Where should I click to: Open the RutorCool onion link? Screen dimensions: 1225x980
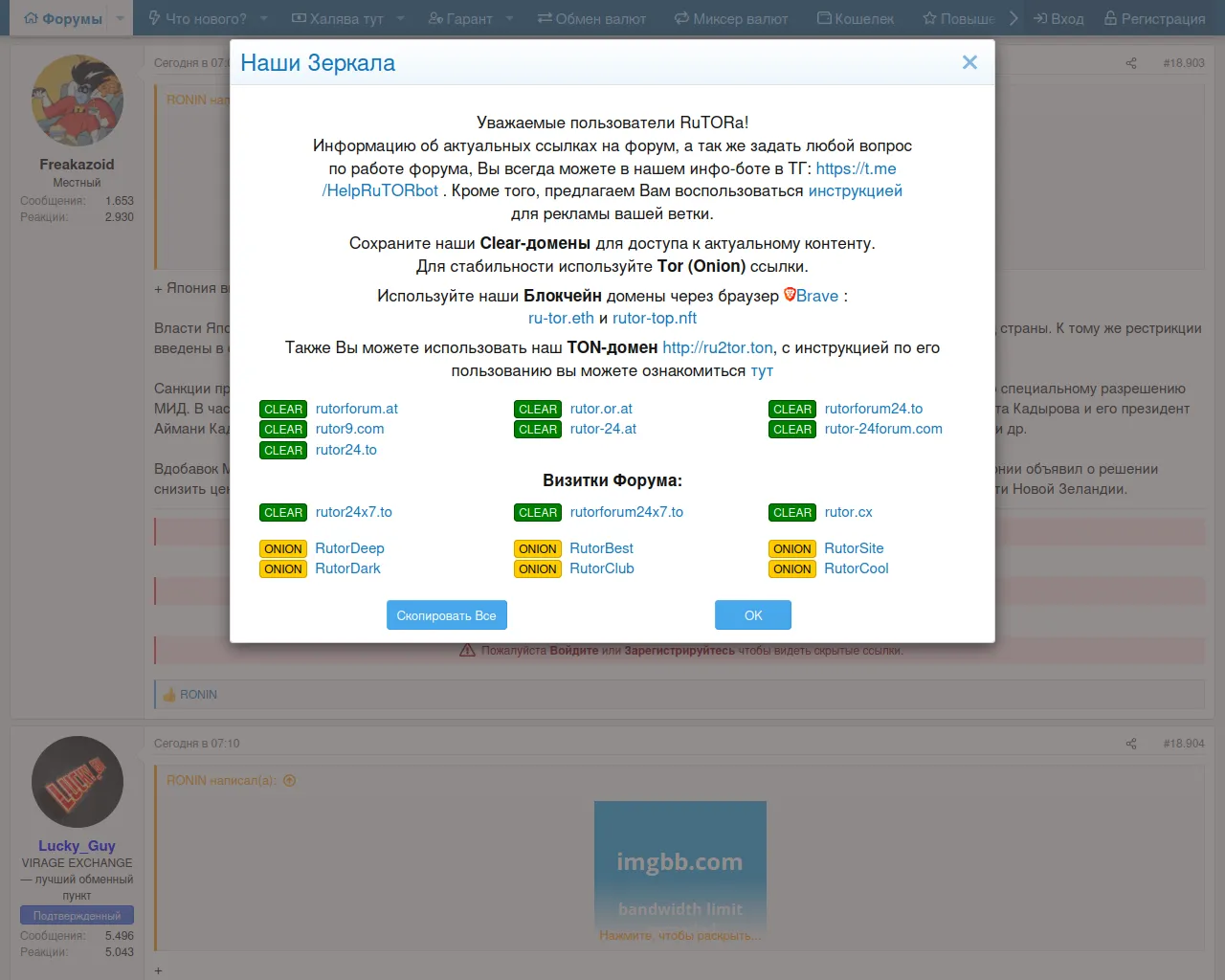click(x=857, y=568)
